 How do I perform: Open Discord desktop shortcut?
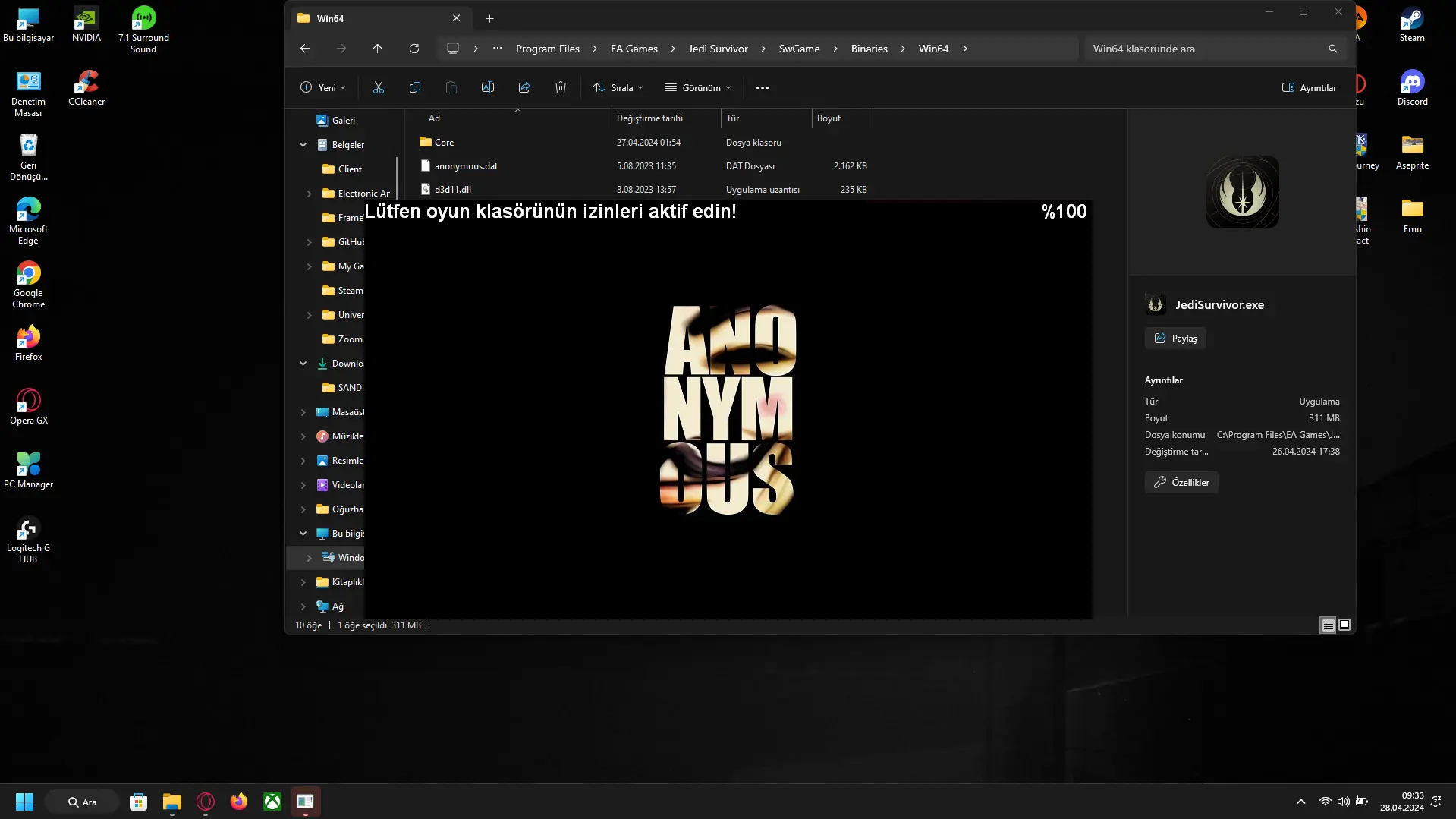[x=1412, y=87]
